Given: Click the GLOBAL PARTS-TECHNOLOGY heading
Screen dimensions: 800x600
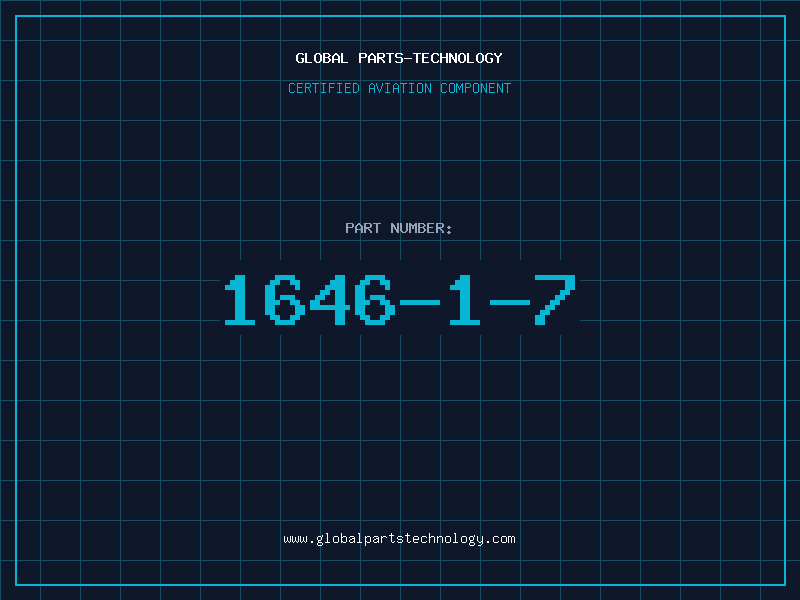Looking at the screenshot, I should (x=399, y=58).
